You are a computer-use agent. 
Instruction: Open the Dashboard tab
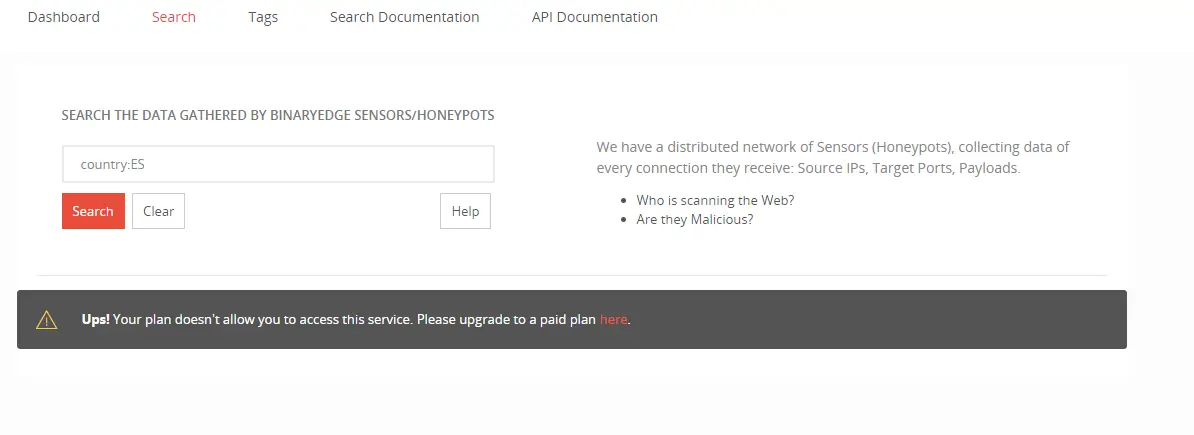click(64, 17)
